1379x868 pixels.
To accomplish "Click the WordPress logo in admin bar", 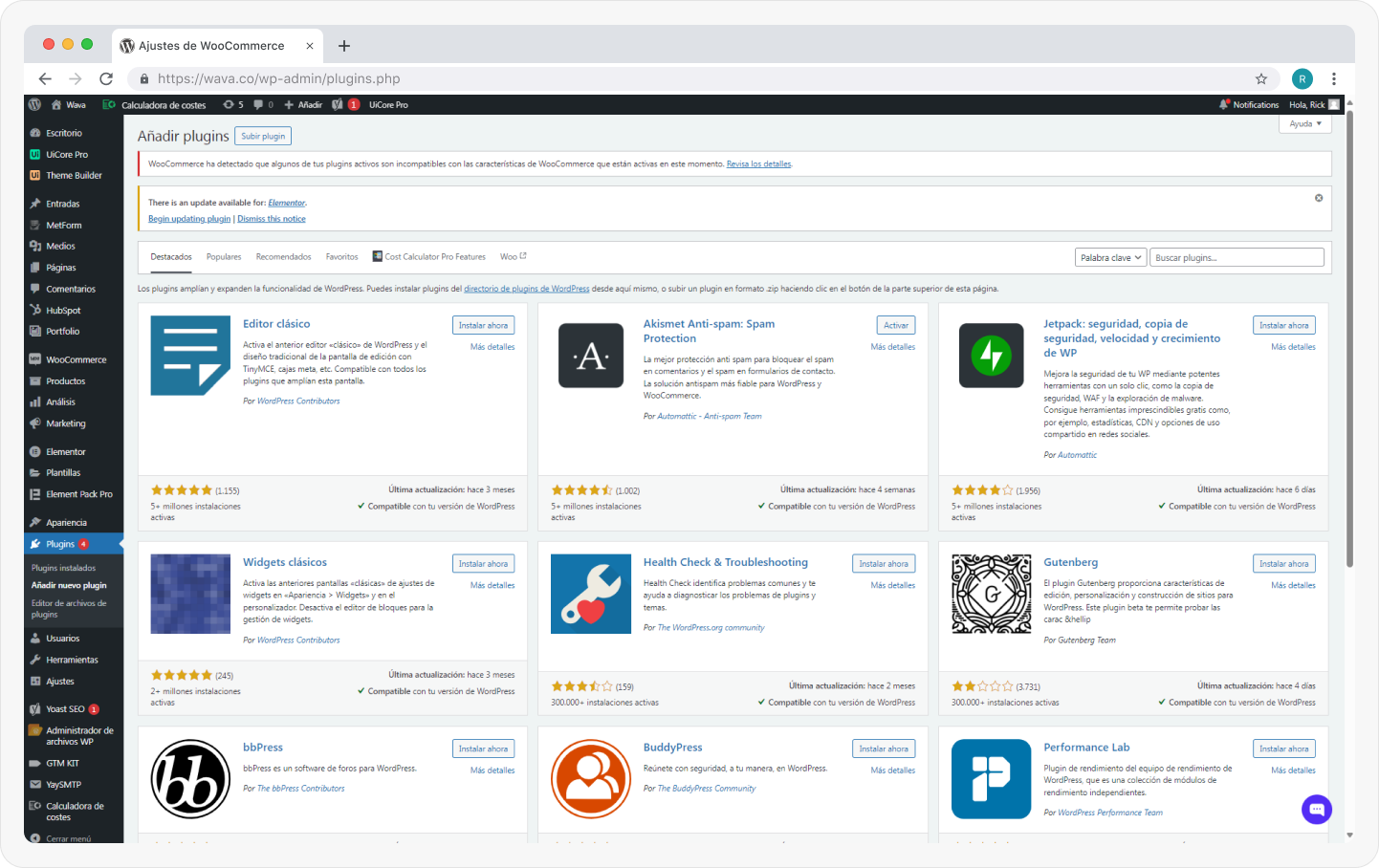I will (x=35, y=104).
